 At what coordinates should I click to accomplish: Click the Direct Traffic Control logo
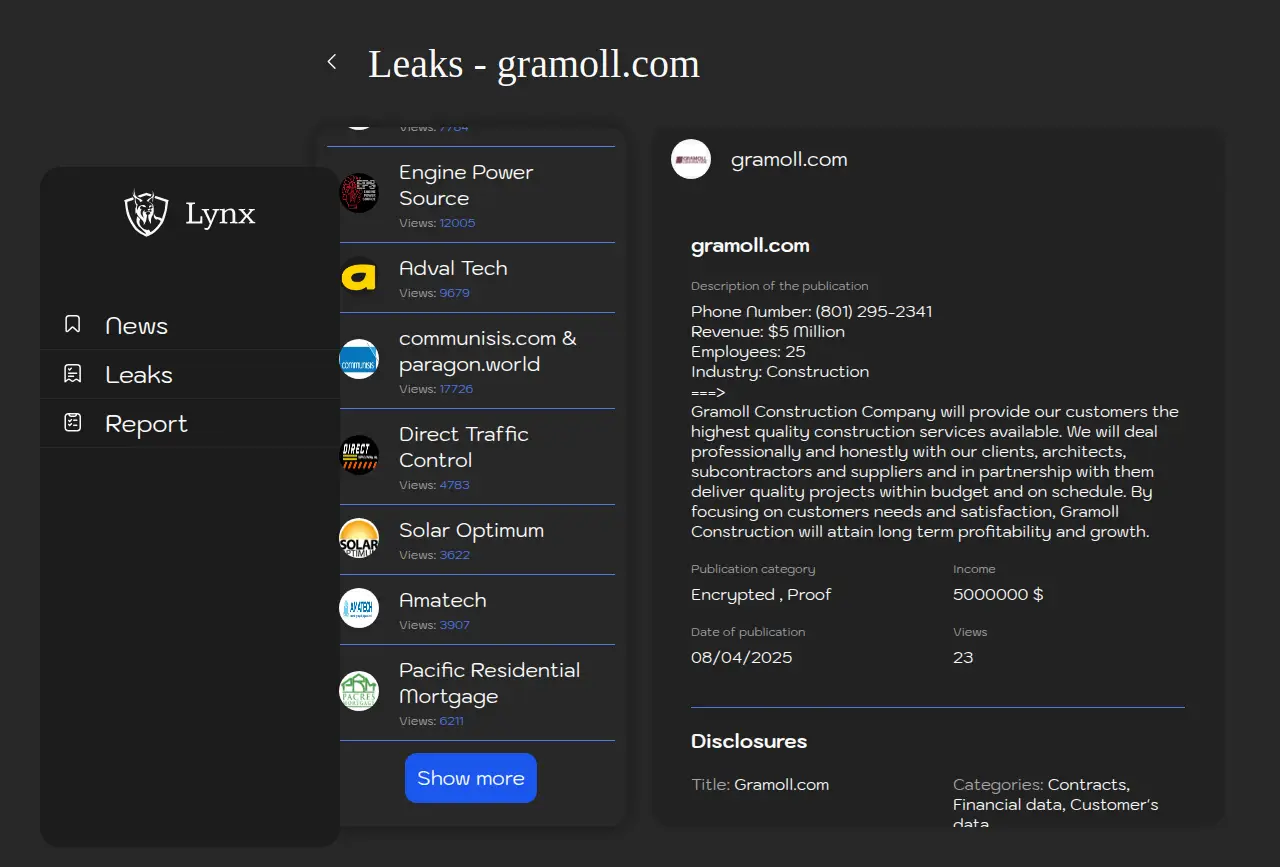359,455
